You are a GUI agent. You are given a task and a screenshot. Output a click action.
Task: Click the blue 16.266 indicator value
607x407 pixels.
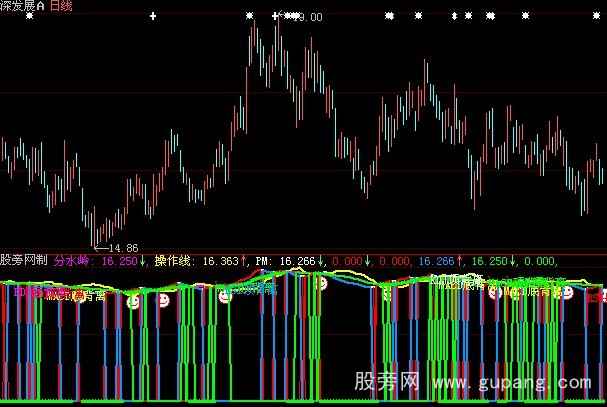point(436,261)
